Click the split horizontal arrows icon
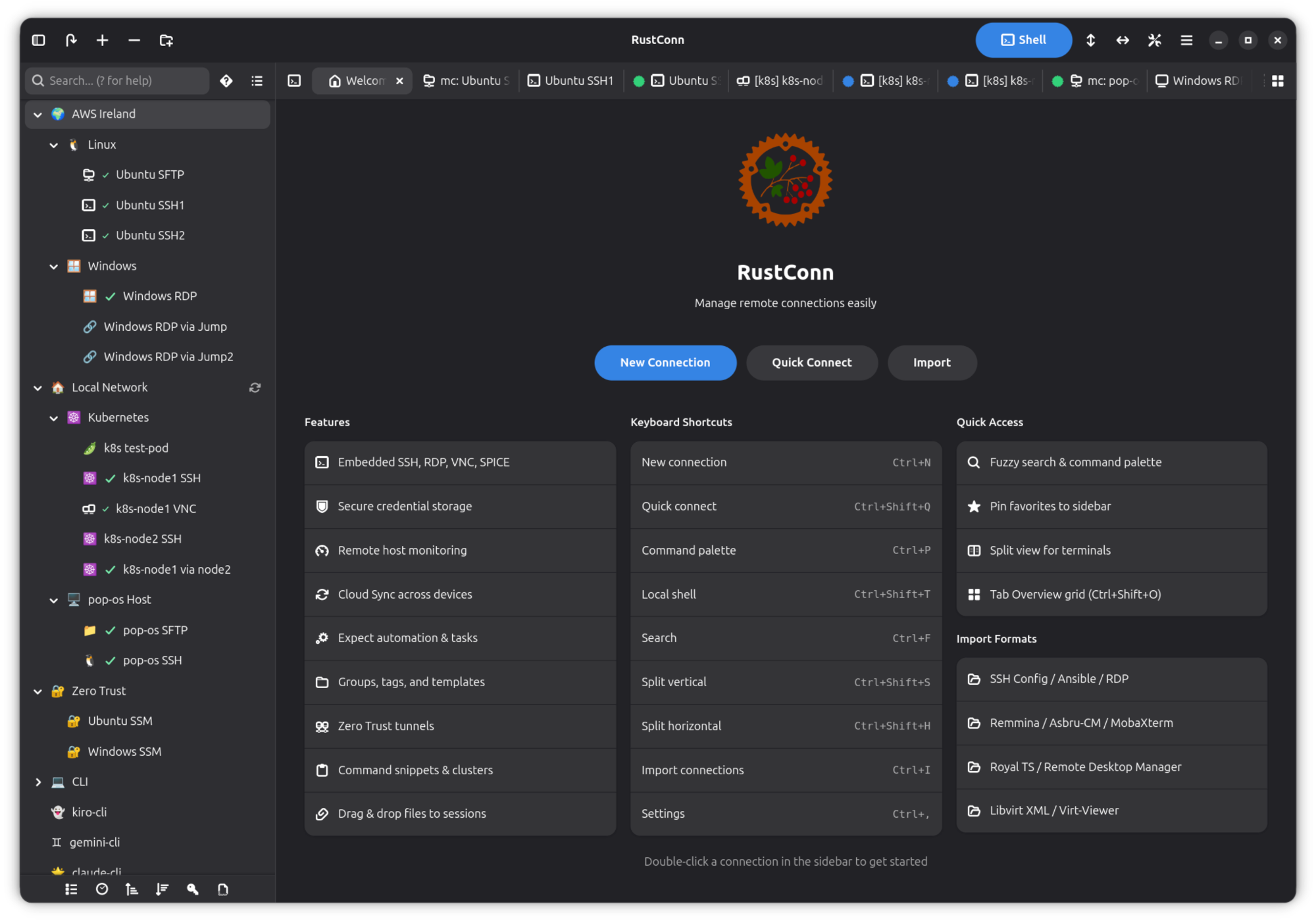1316x921 pixels. pos(1123,40)
